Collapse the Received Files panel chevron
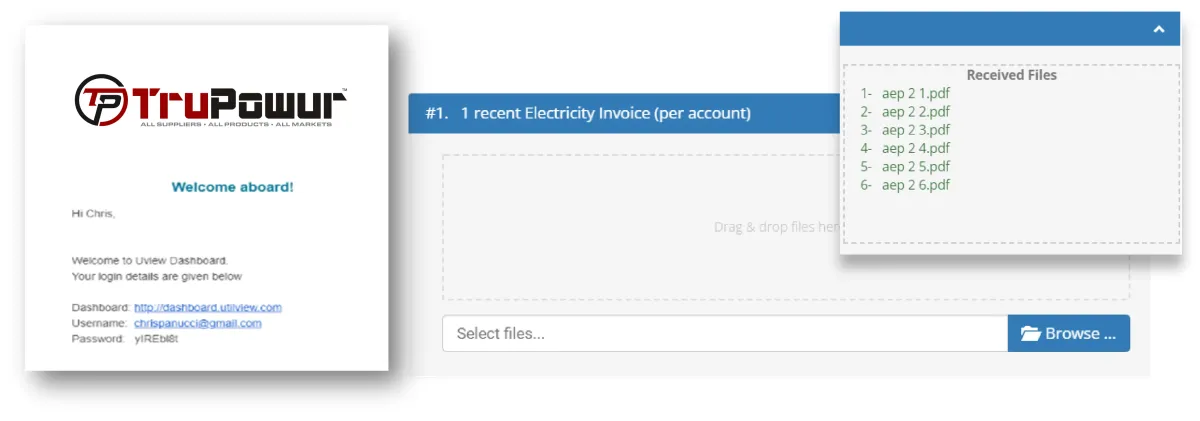Image resolution: width=1200 pixels, height=421 pixels. (1158, 29)
